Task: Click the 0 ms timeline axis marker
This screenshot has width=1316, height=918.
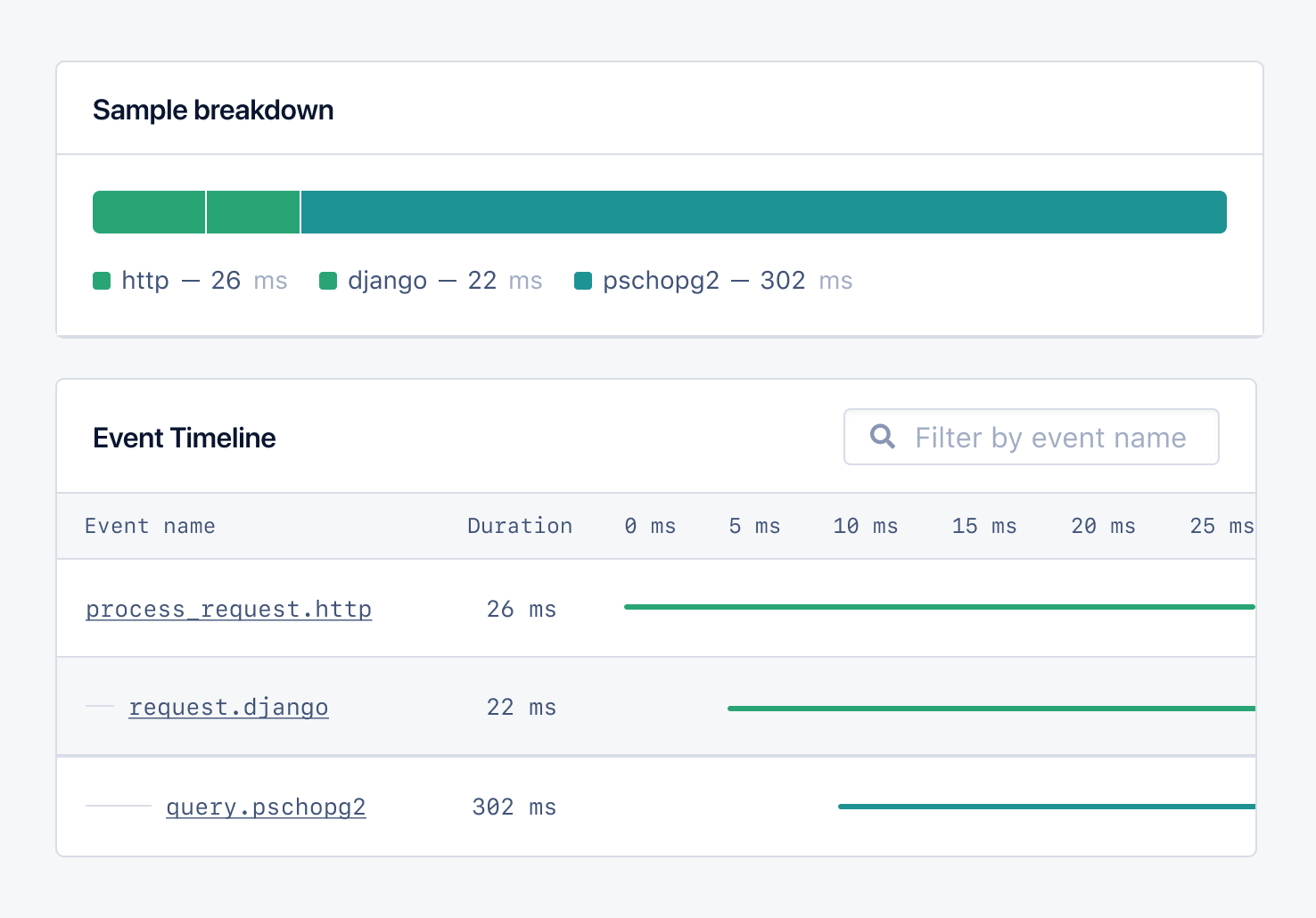Action: (650, 526)
